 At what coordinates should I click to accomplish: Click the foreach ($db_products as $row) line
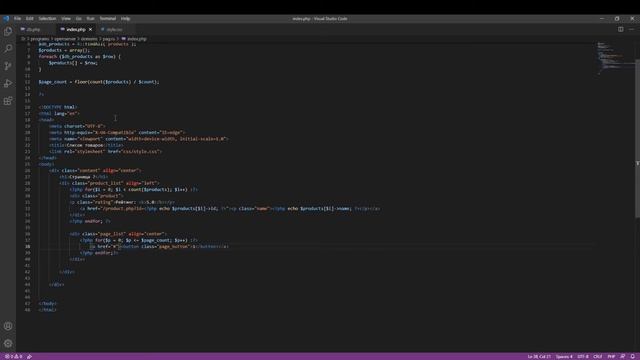pos(80,57)
